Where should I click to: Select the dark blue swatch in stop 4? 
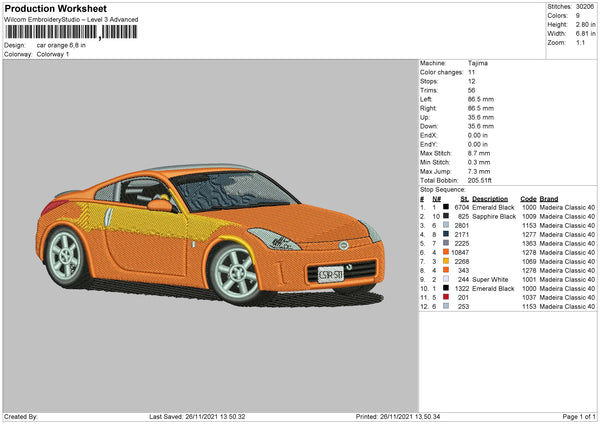(445, 234)
